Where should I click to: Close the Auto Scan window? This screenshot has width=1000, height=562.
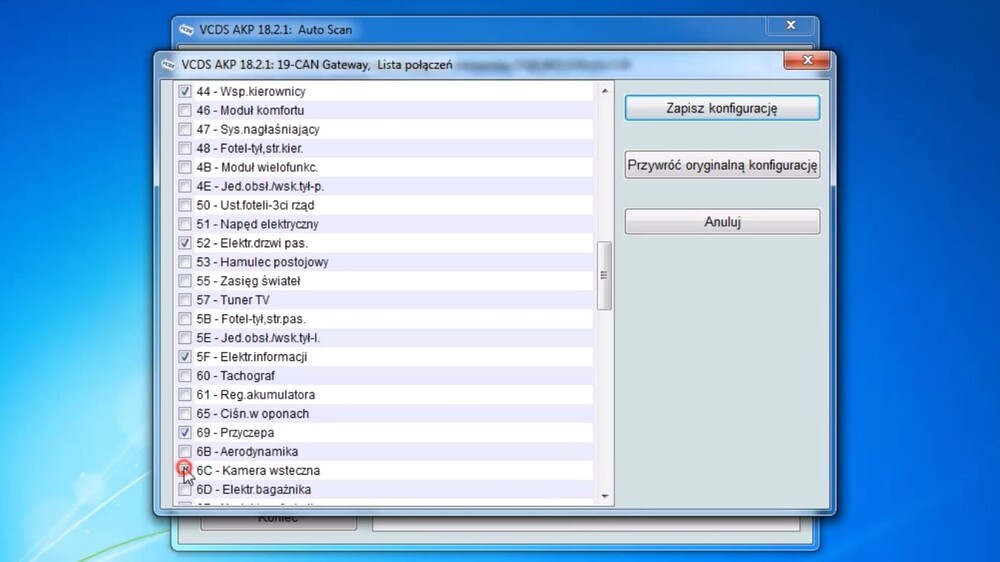tap(790, 26)
